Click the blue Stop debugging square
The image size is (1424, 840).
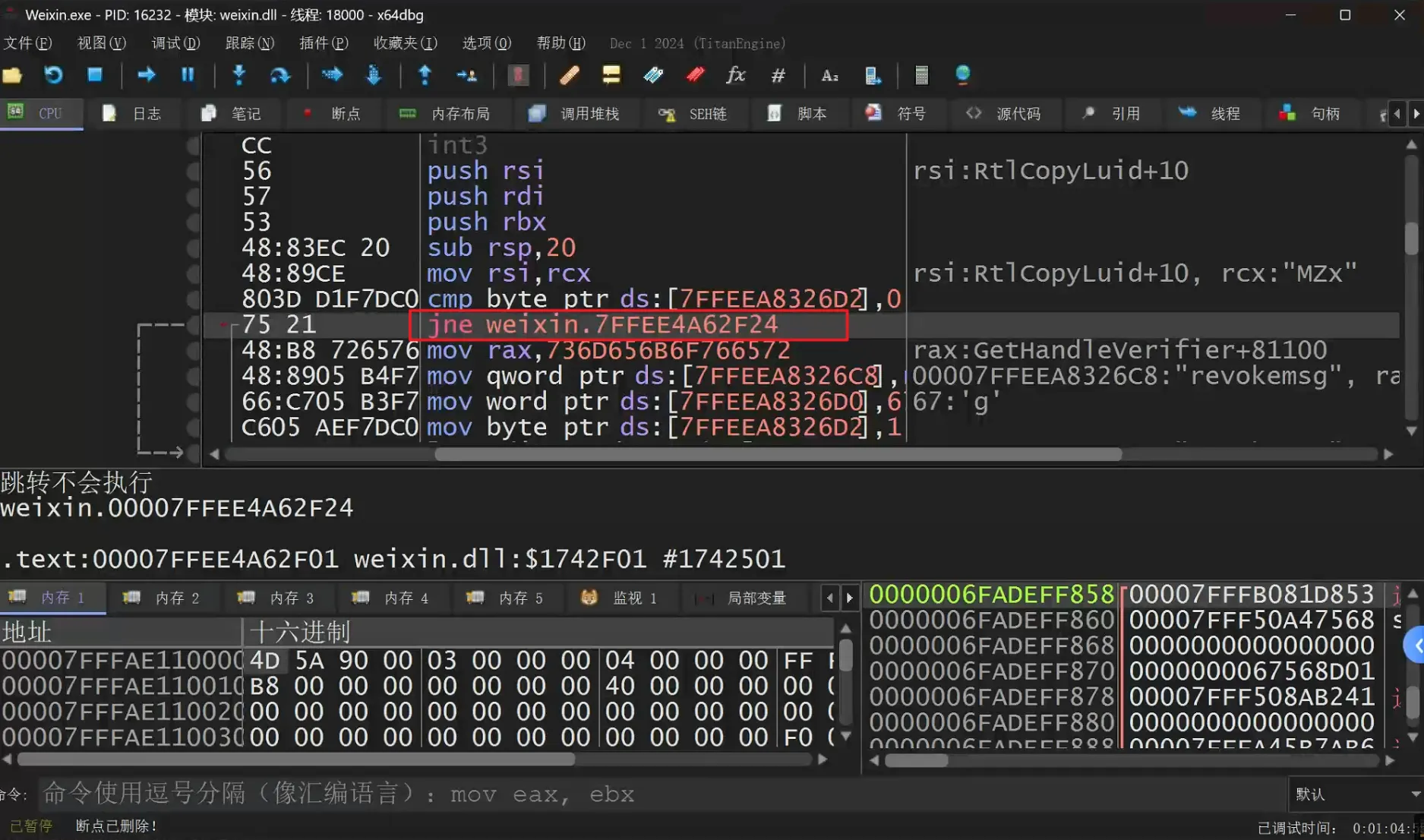pyautogui.click(x=94, y=74)
